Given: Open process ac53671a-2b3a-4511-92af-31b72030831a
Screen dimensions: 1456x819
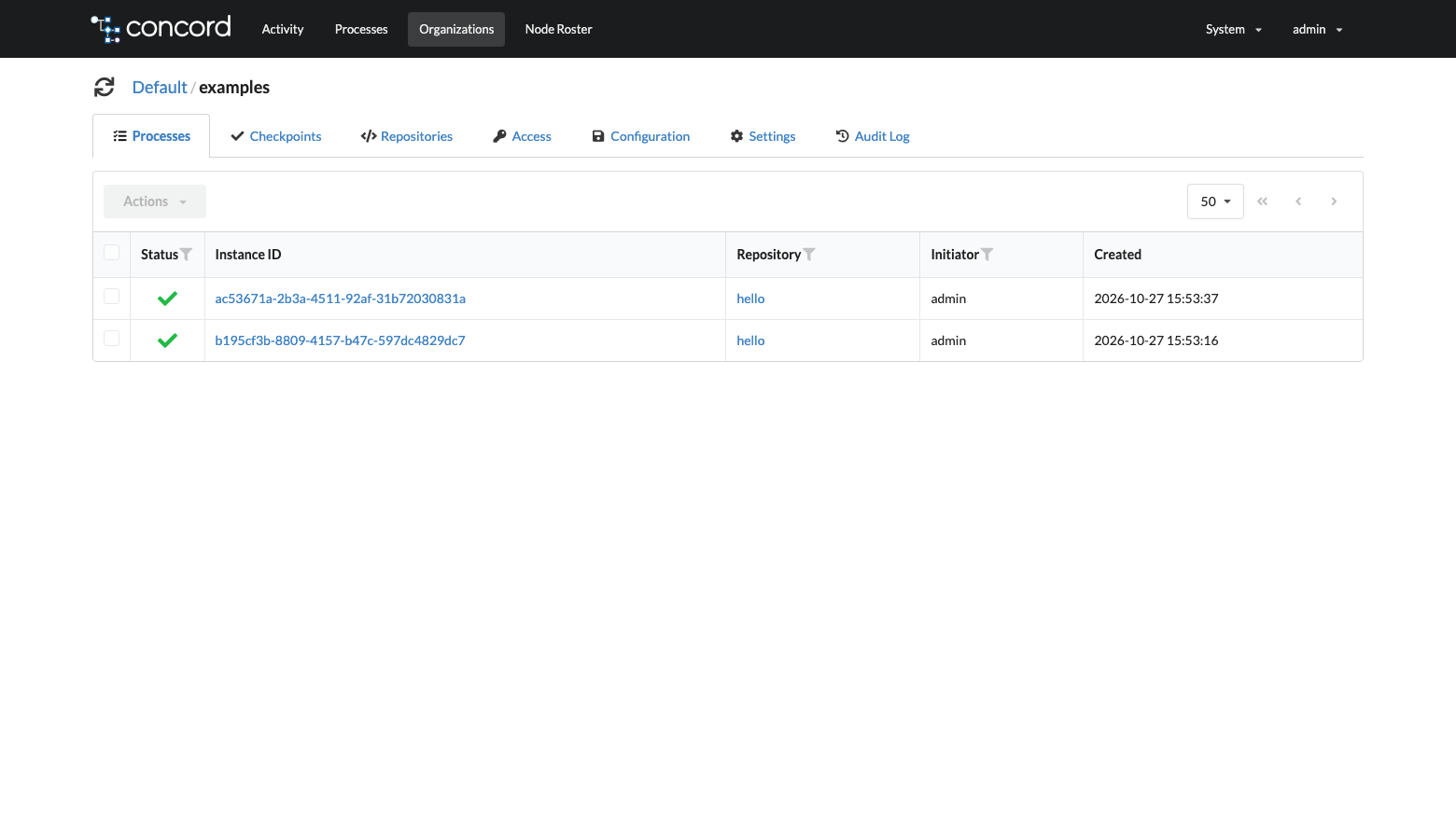Looking at the screenshot, I should click(x=341, y=298).
